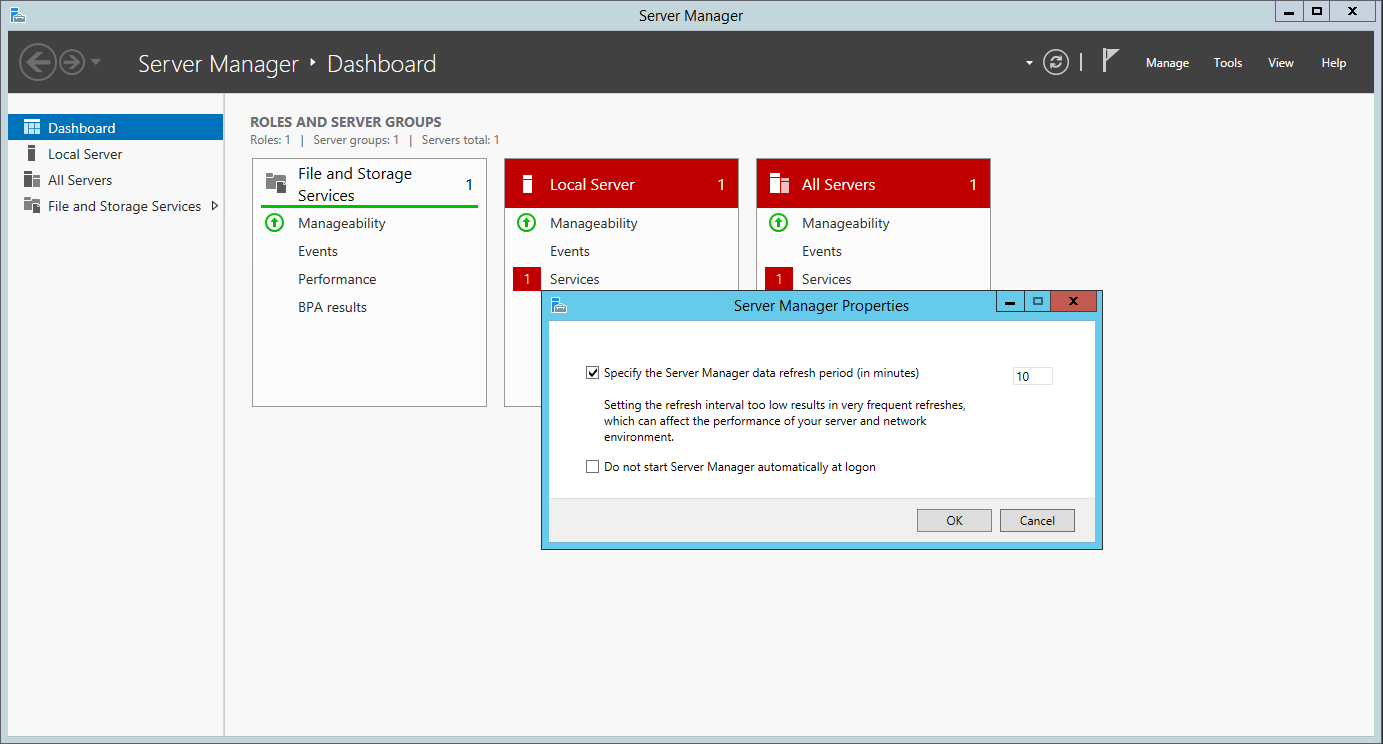Open Events in File and Storage tile
Viewport: 1383px width, 744px height.
coord(318,251)
